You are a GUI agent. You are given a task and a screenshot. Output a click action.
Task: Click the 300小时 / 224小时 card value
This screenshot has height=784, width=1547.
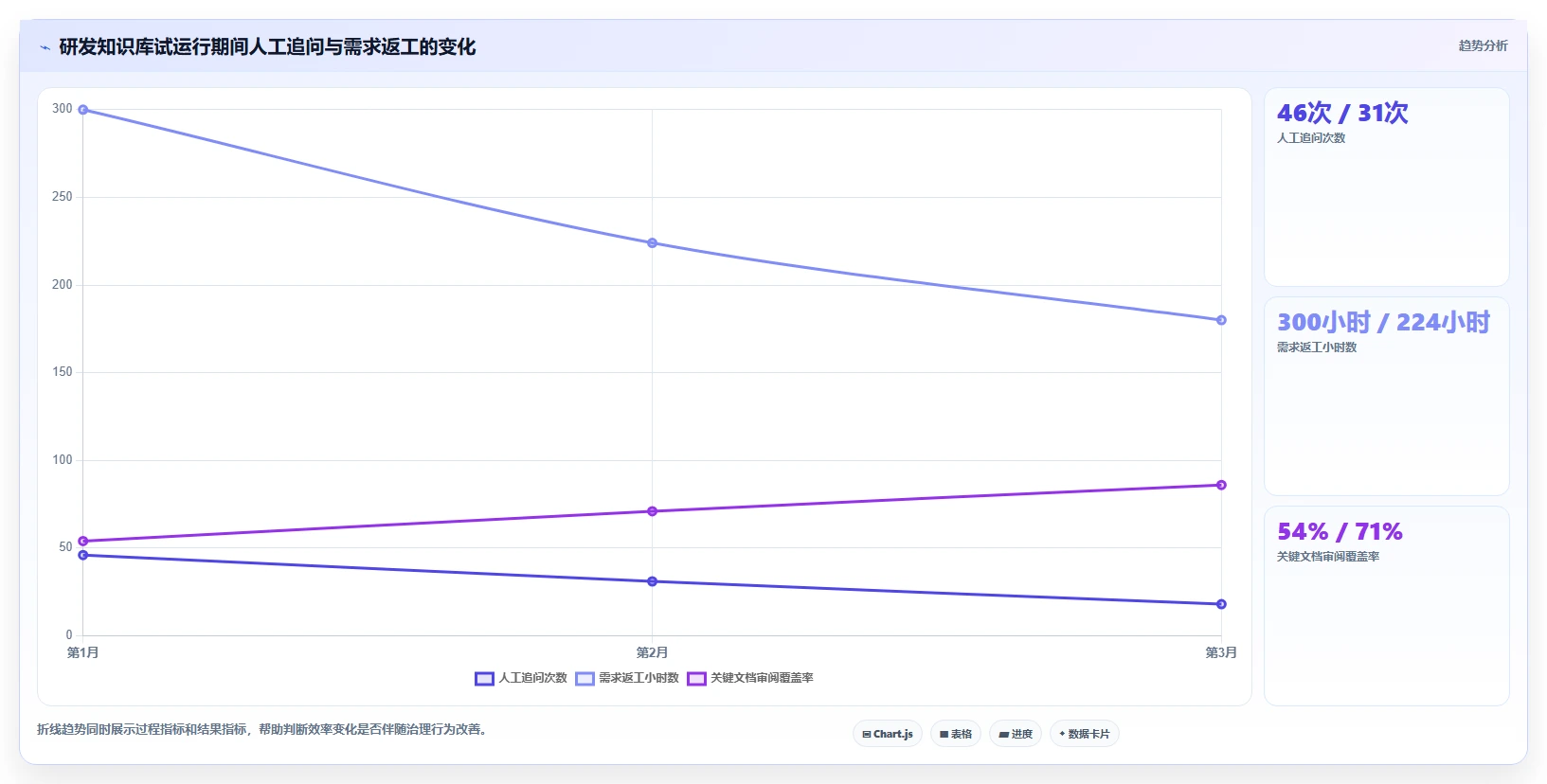(x=1383, y=322)
